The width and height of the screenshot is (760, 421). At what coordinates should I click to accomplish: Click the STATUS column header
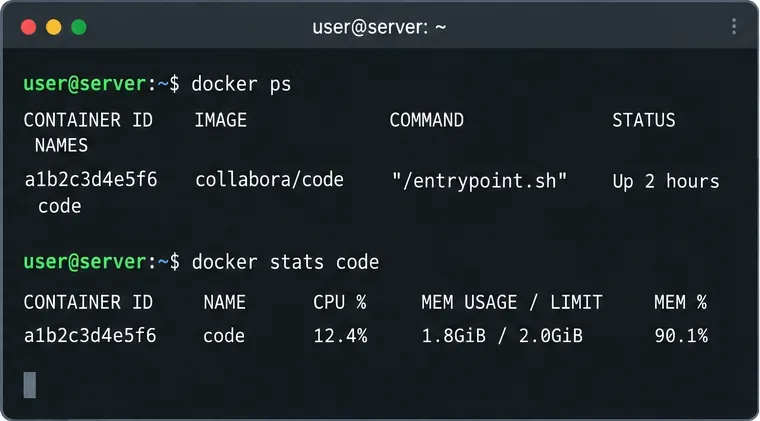(644, 120)
